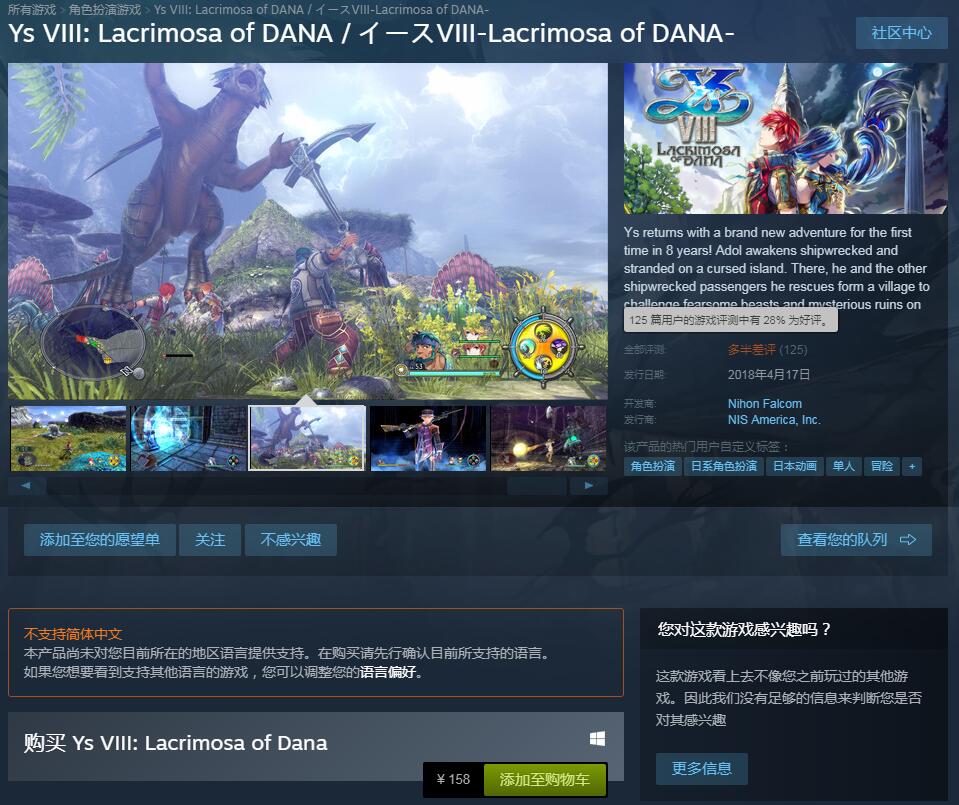Click the 所有游戏 breadcrumb link
Screen dimensions: 959x805
[31, 10]
